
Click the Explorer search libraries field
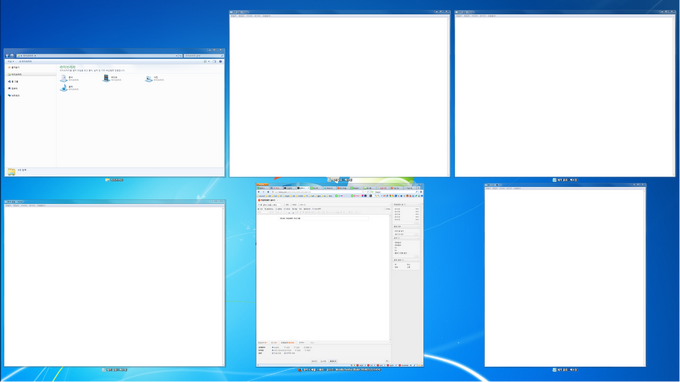(204, 56)
